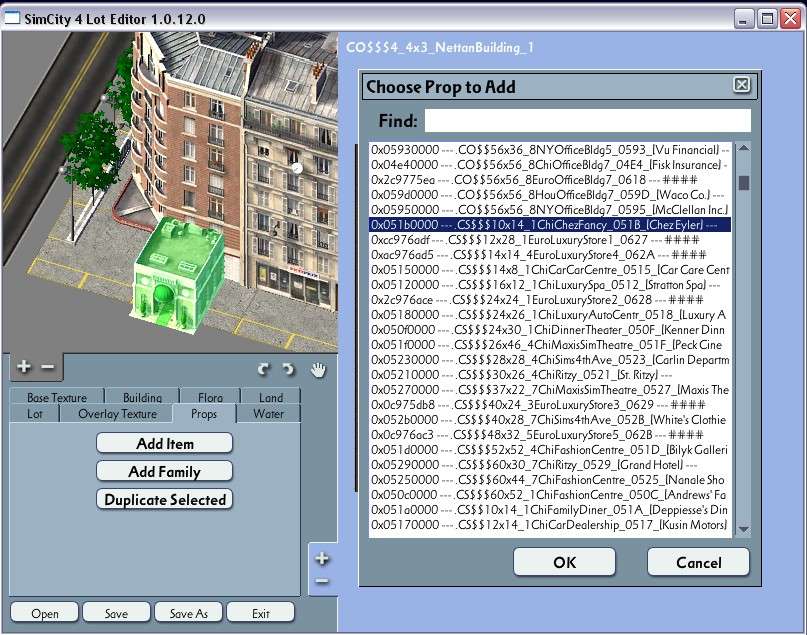Rotate view clockwise icon

coord(289,369)
